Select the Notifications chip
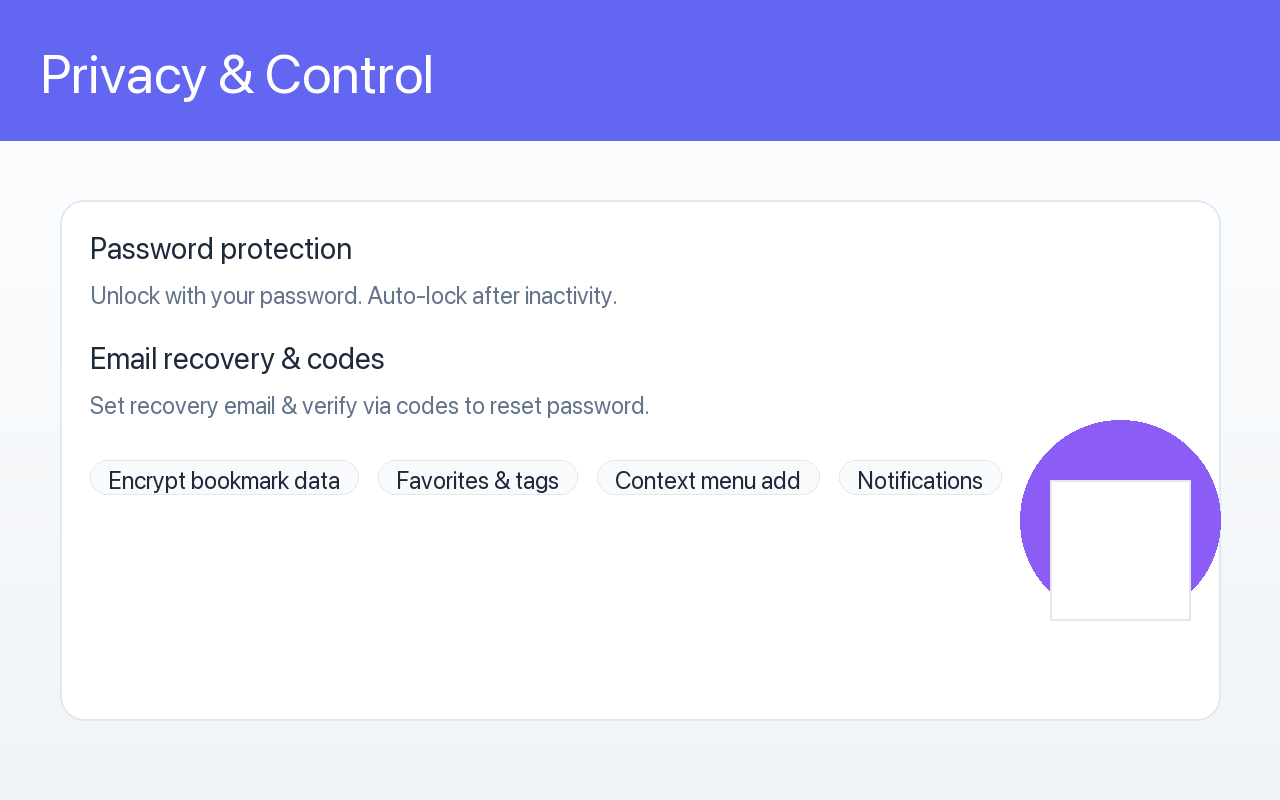Screen dimensions: 1280x800 [920, 478]
